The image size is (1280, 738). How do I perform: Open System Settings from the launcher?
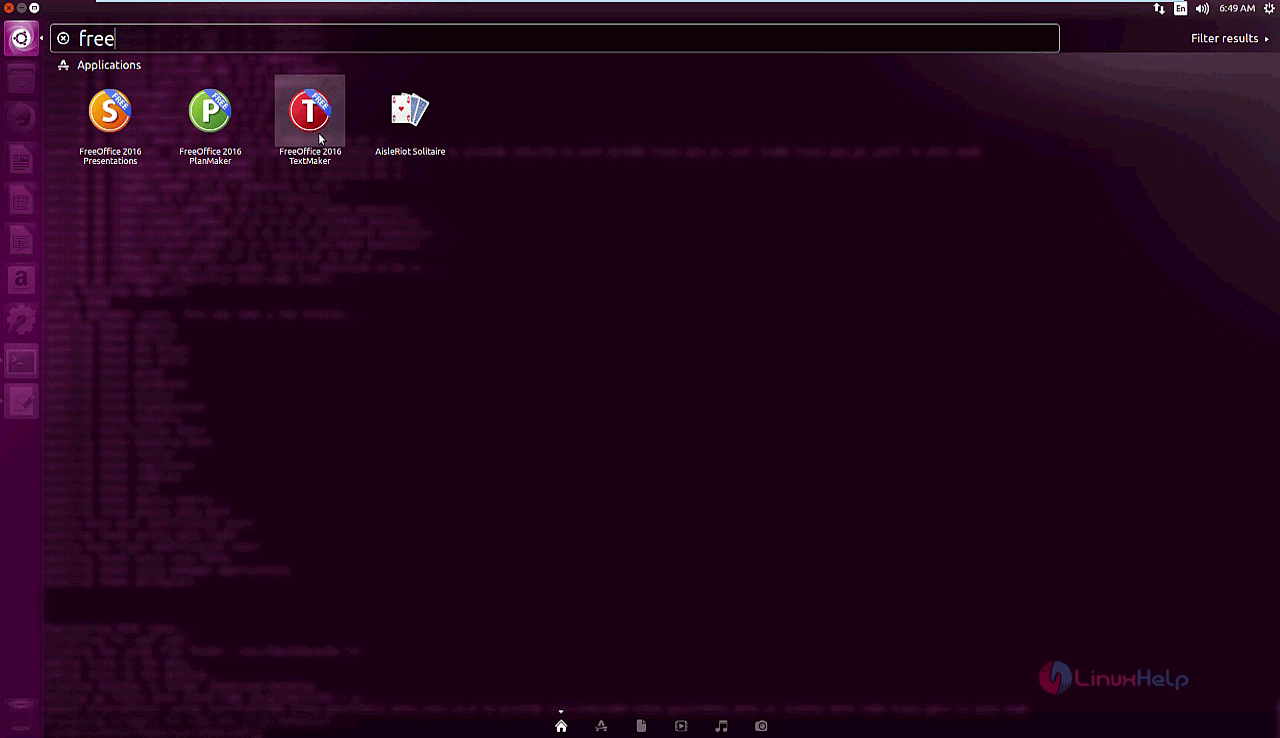coord(21,320)
